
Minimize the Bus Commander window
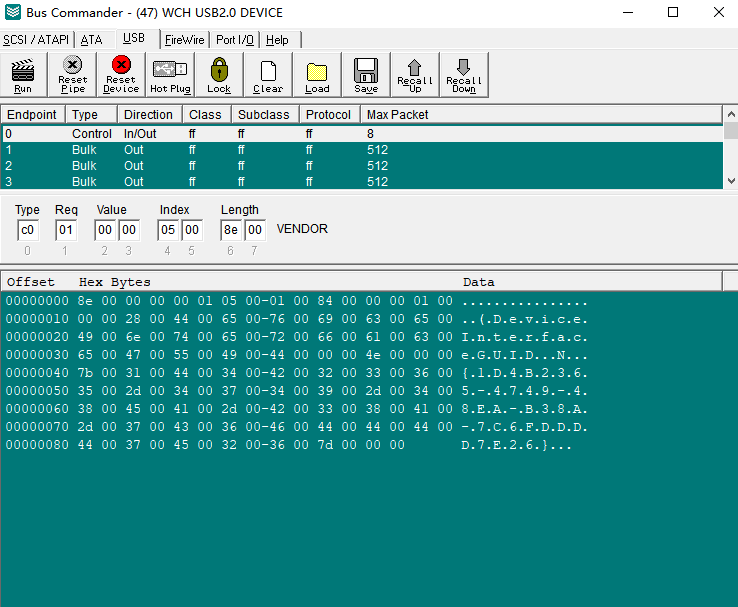(628, 12)
